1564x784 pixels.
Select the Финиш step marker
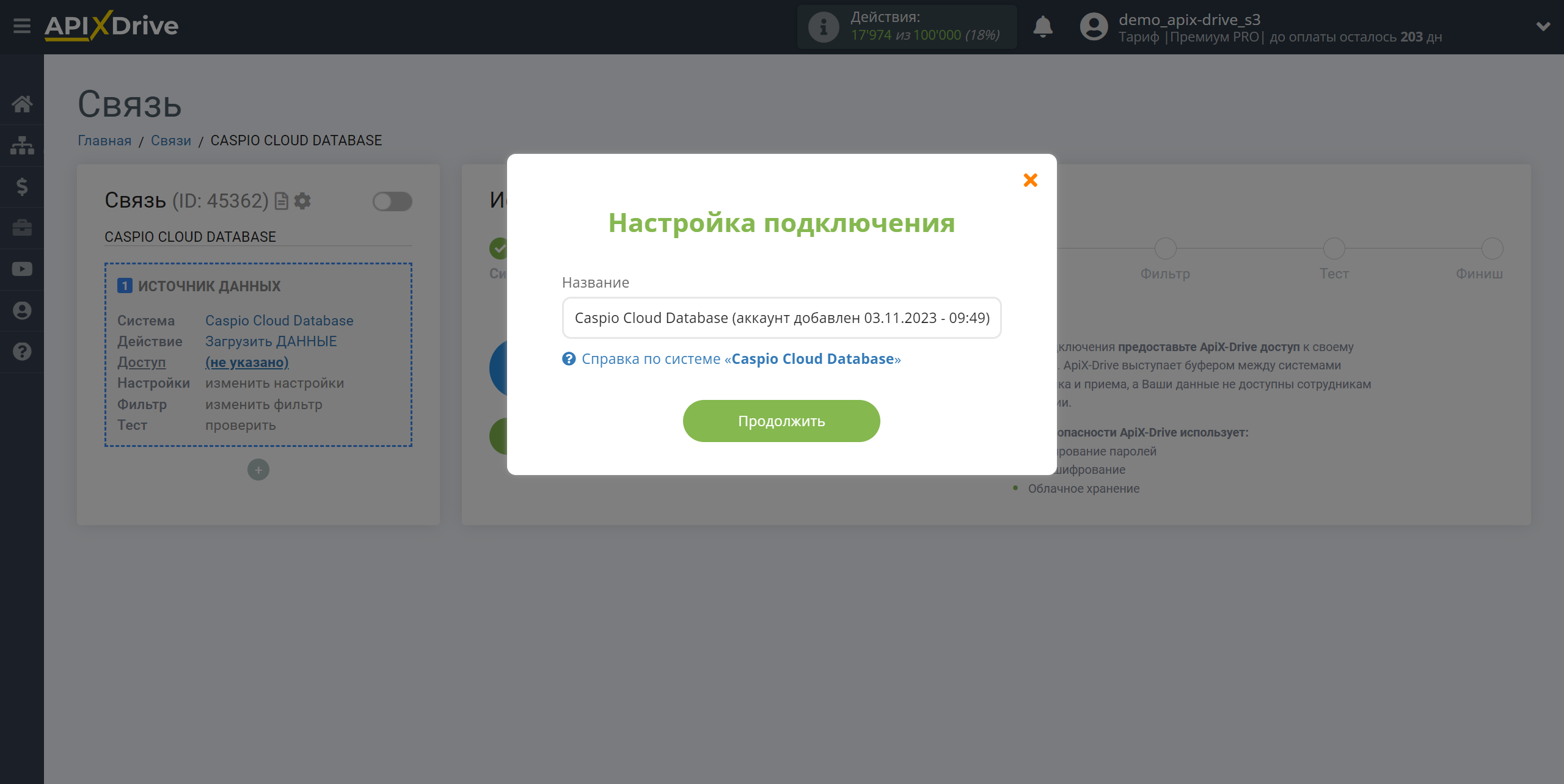pos(1492,249)
